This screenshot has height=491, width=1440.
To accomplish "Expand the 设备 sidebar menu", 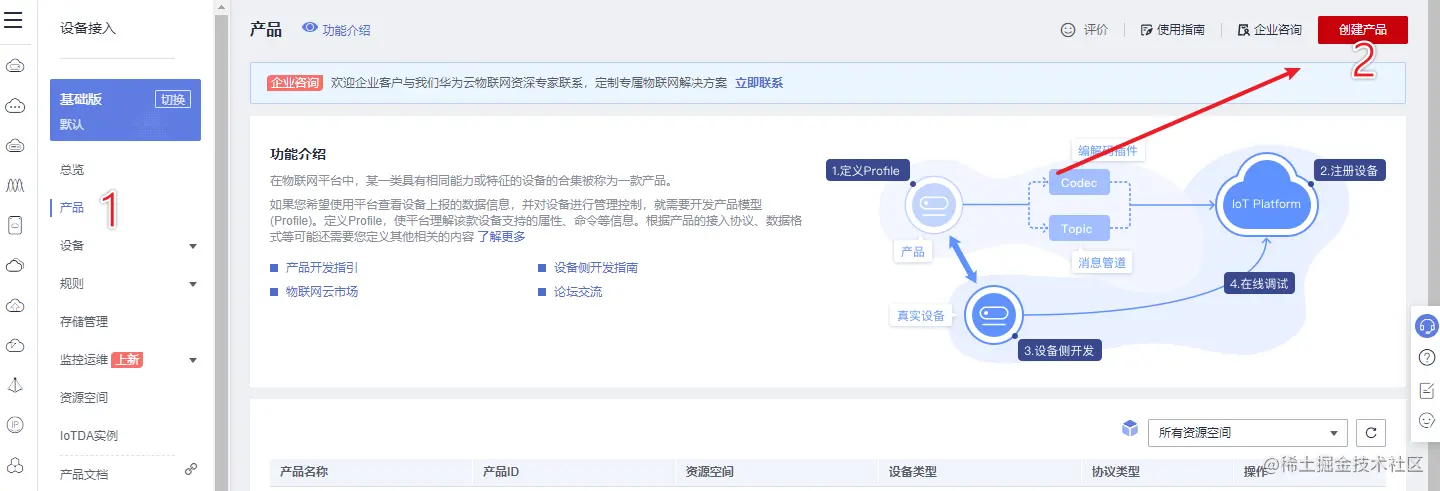I will pos(125,246).
